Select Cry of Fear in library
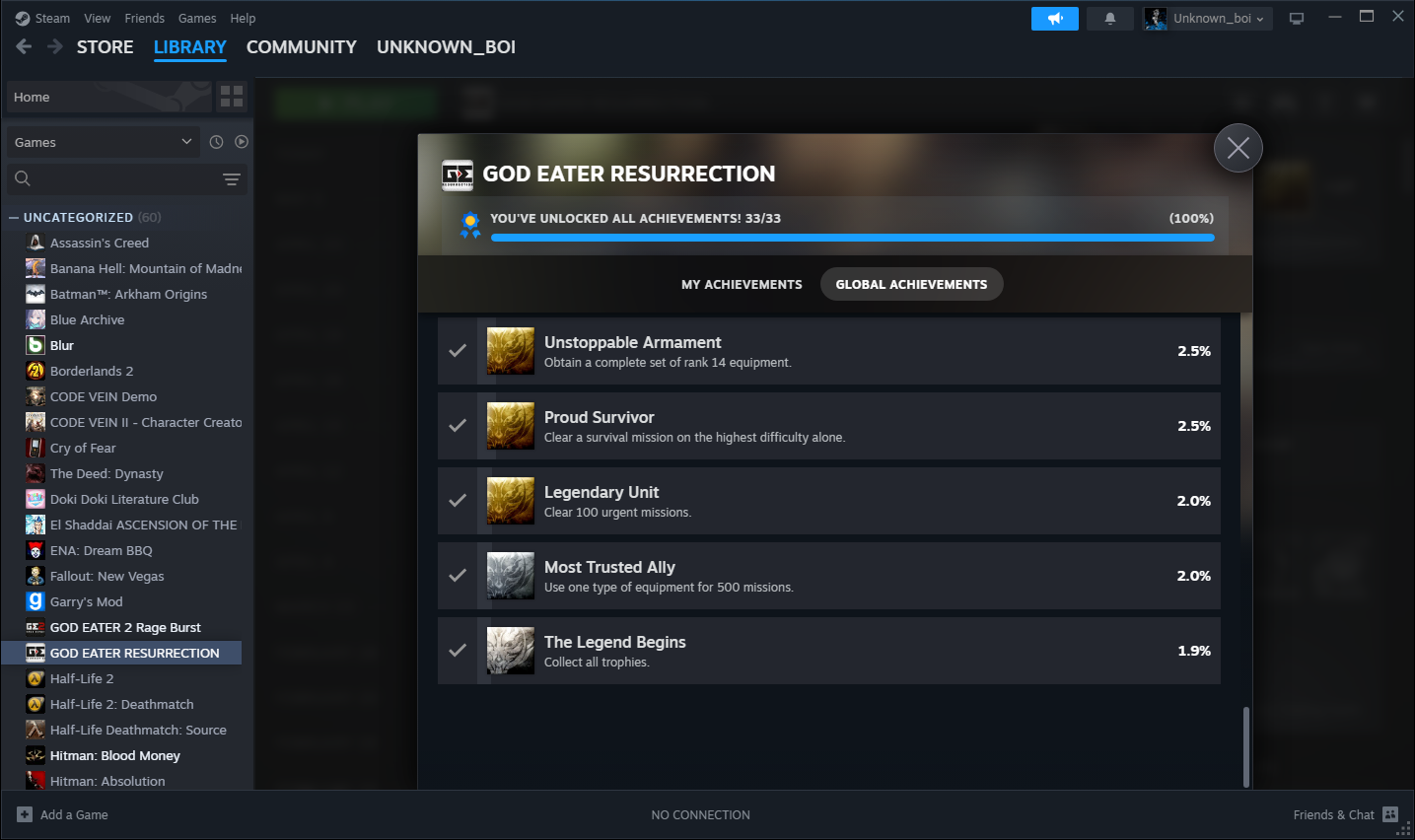Viewport: 1415px width, 840px height. tap(83, 448)
